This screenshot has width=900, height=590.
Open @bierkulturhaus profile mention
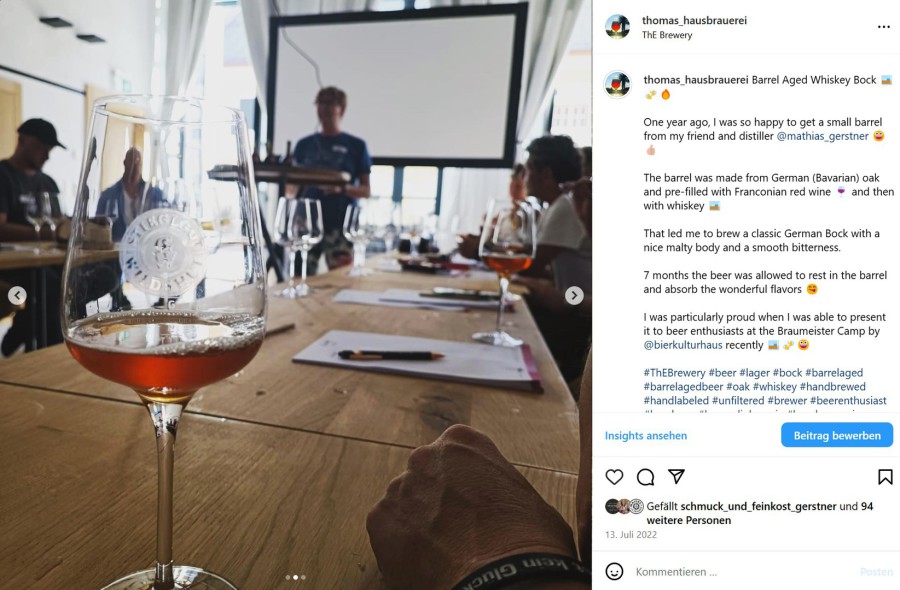[x=682, y=345]
